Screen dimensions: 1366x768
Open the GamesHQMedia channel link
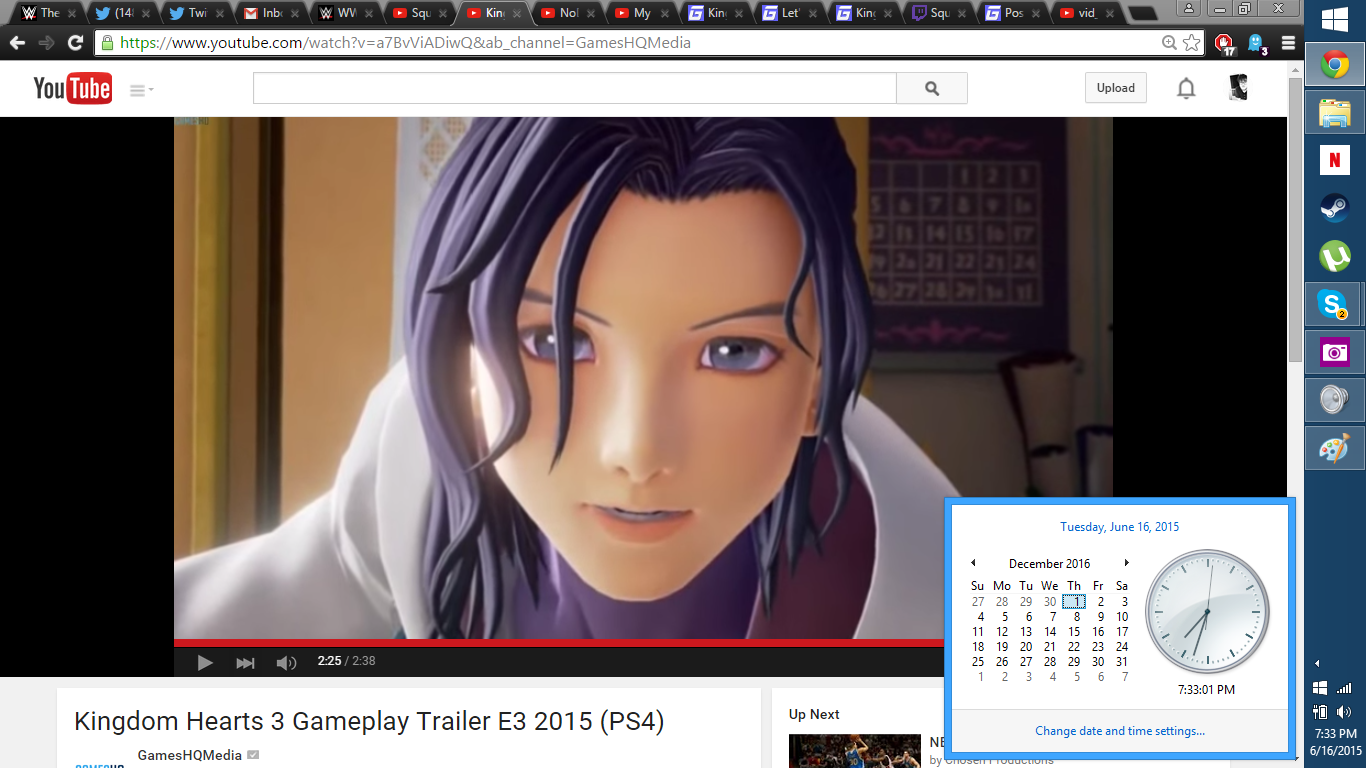190,755
